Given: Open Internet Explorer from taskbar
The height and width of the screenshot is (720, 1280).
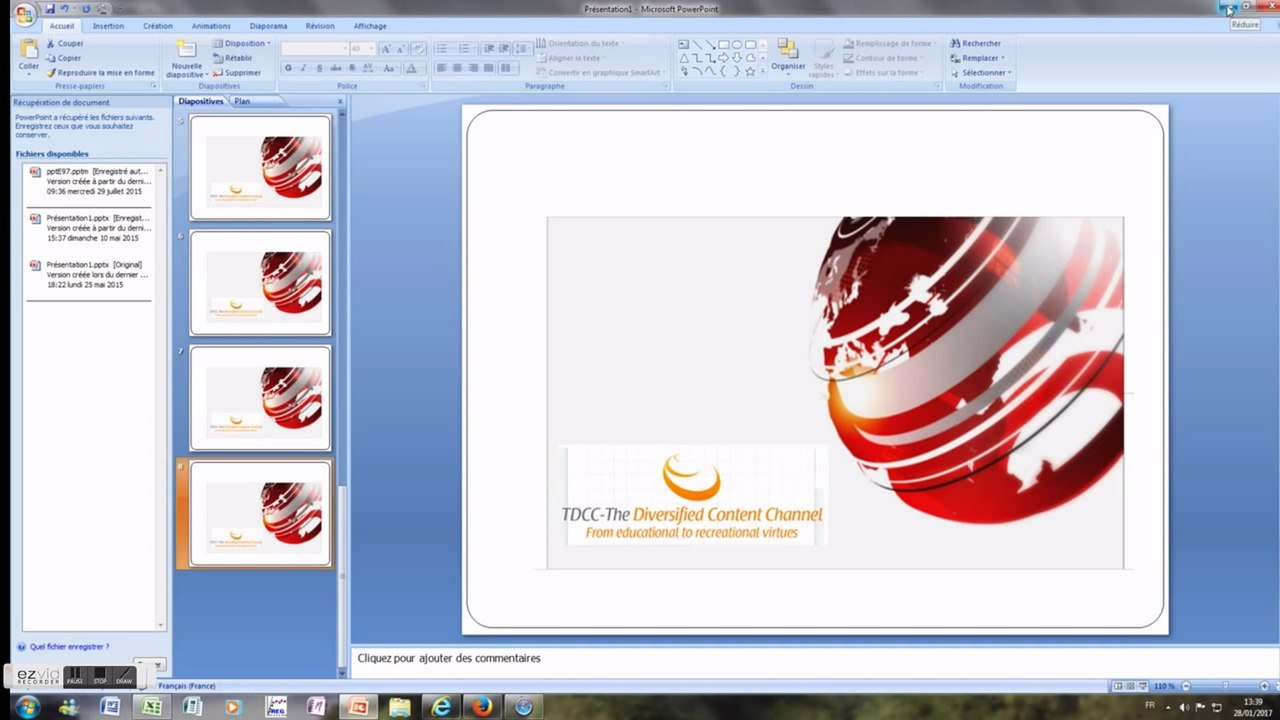Looking at the screenshot, I should click(x=440, y=706).
